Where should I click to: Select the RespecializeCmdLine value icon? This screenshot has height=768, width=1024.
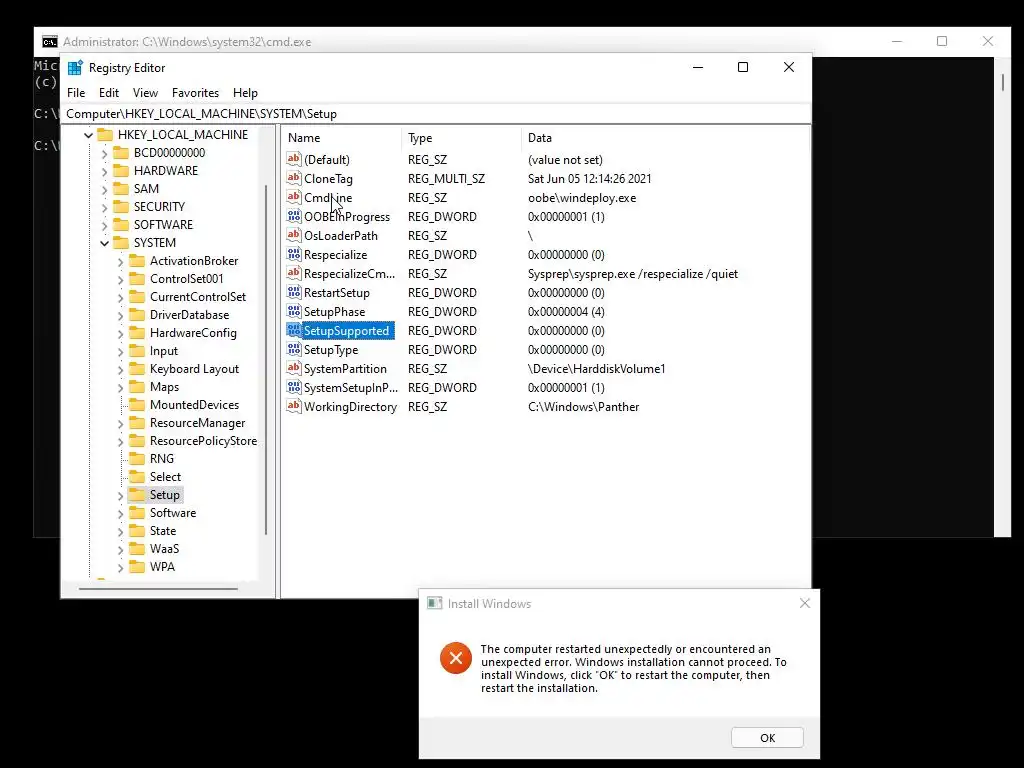294,274
